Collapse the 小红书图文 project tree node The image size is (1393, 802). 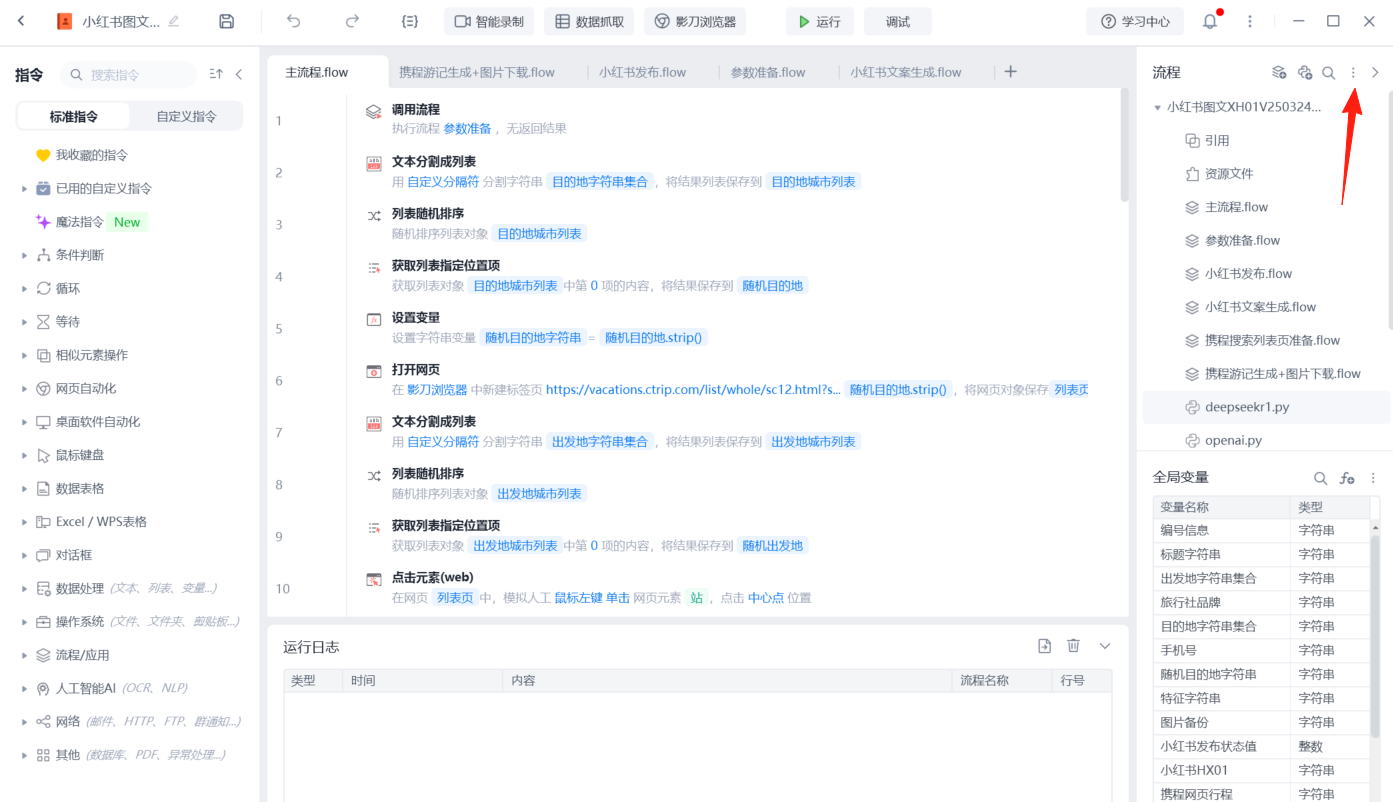[1157, 107]
